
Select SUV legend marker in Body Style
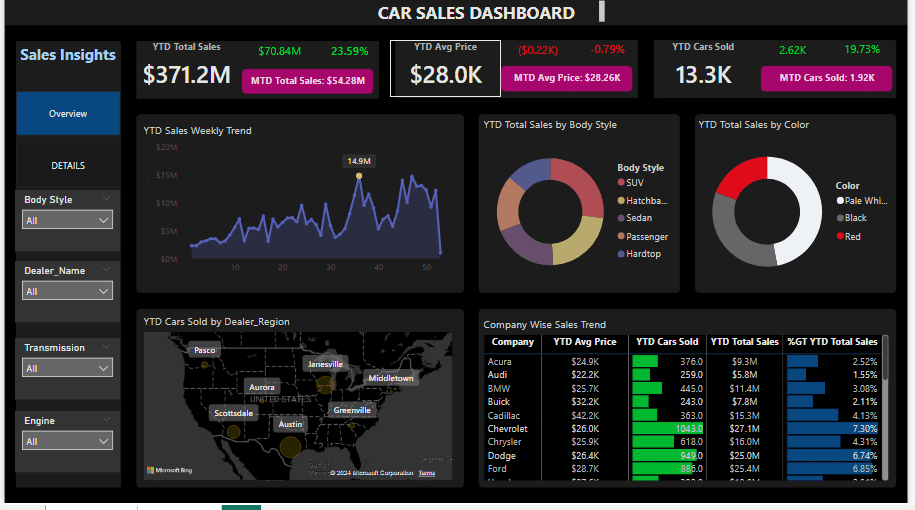click(x=621, y=183)
